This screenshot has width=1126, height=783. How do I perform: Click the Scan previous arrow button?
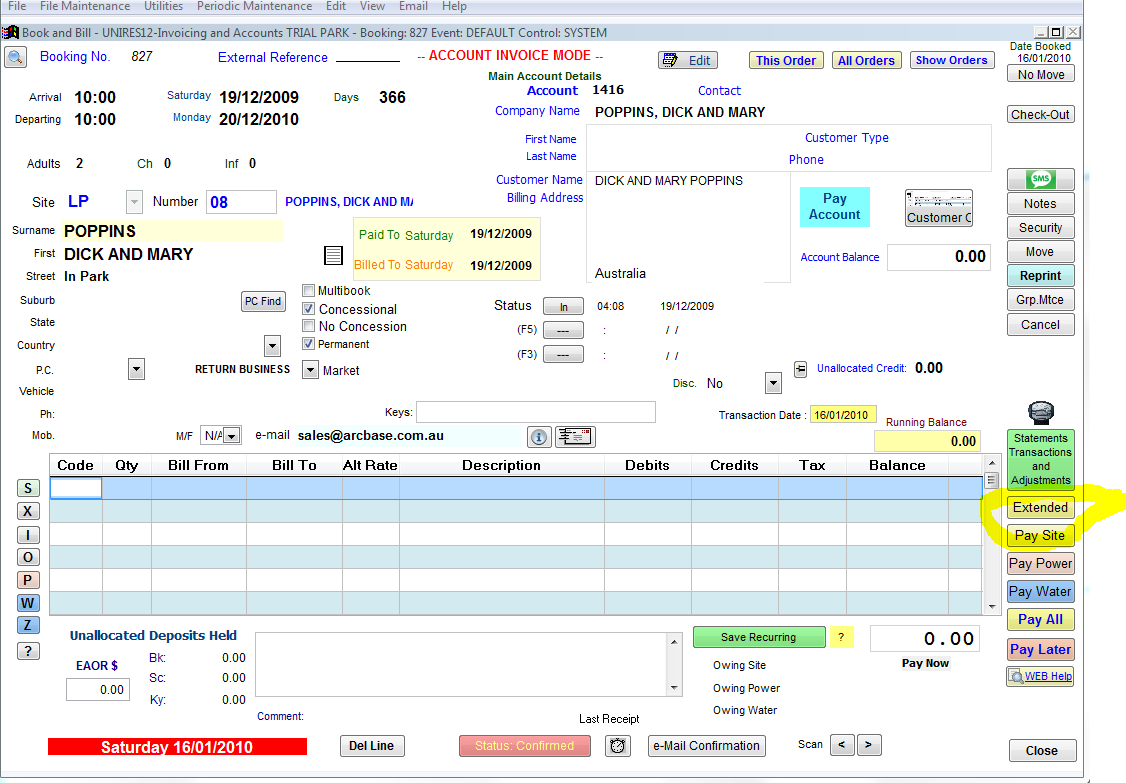(842, 745)
